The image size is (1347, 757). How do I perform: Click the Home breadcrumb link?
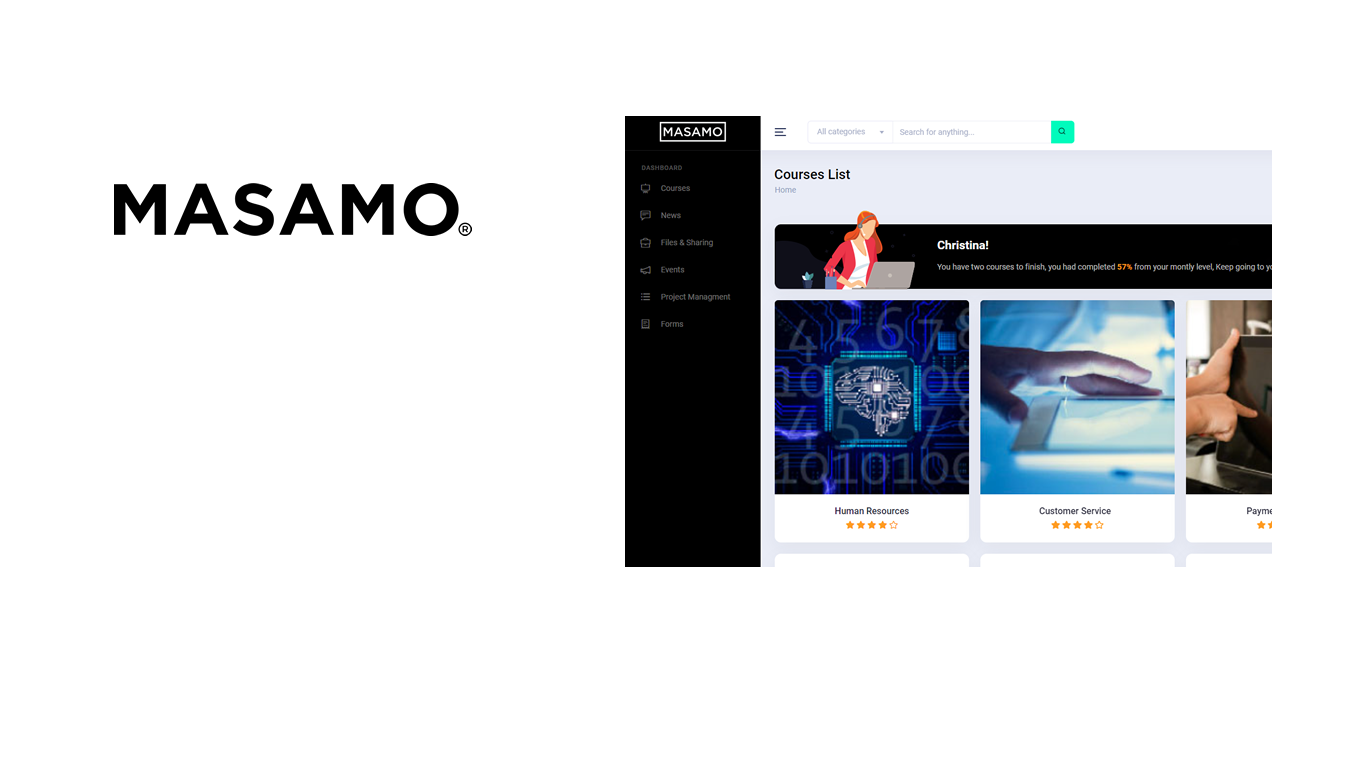tap(785, 190)
